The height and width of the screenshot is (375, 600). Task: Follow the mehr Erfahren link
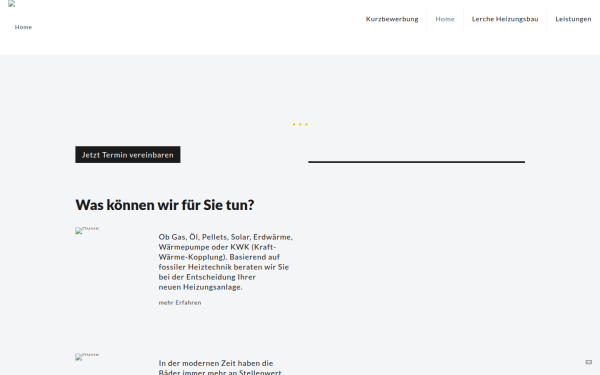coord(180,303)
